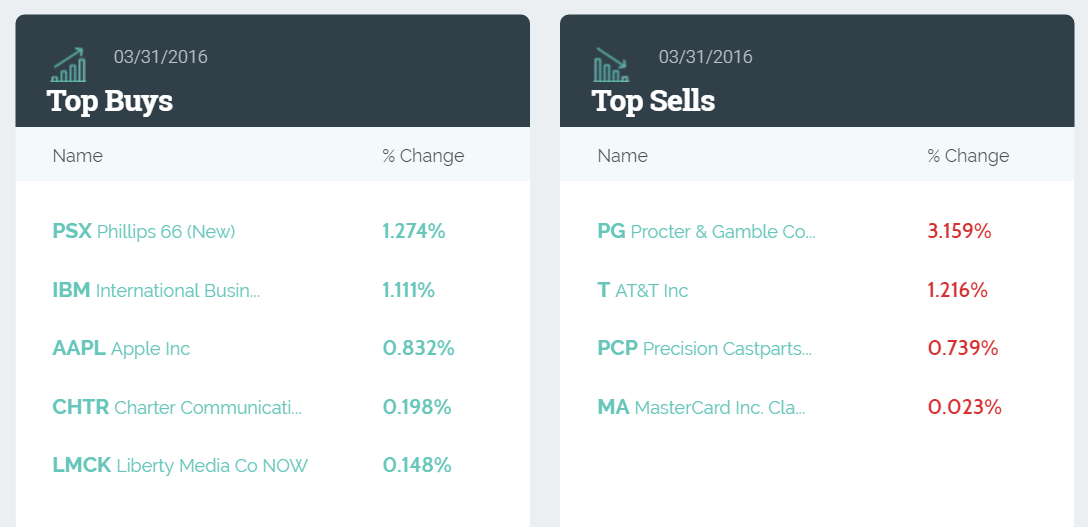Image resolution: width=1088 pixels, height=527 pixels.
Task: Open PCP Precision Castparts entry
Action: click(704, 348)
